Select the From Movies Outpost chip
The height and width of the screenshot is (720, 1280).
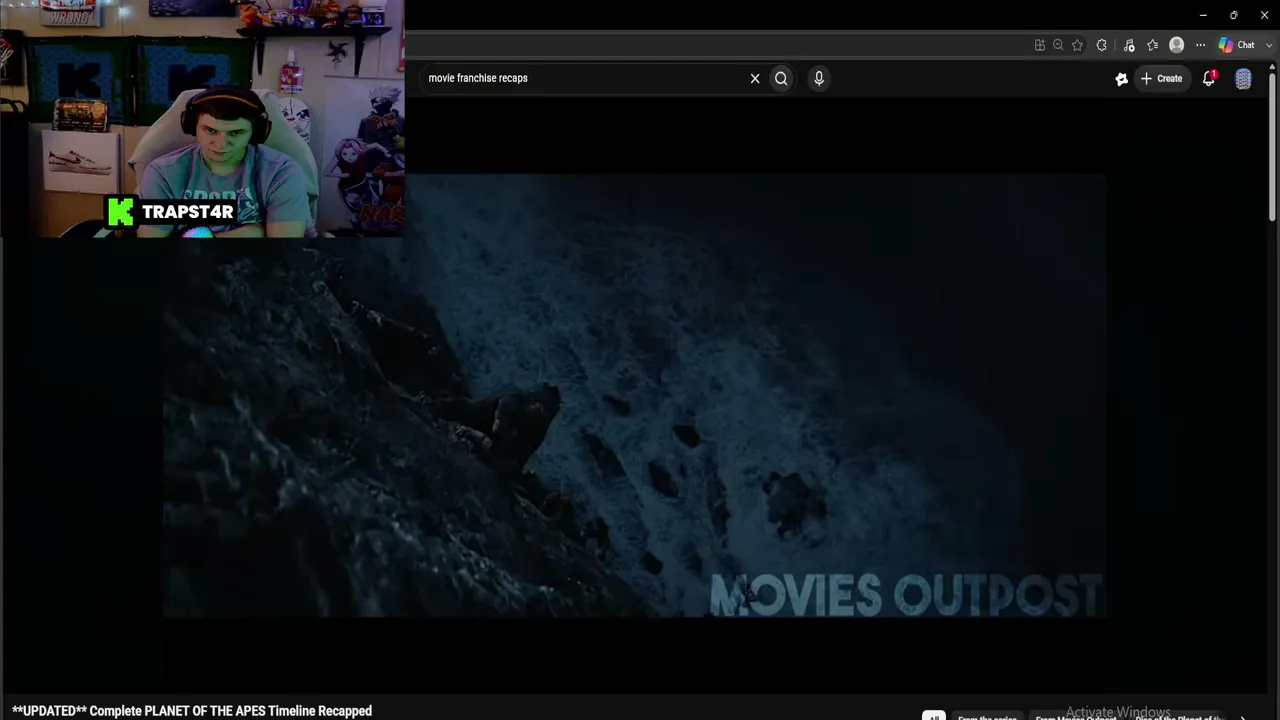pyautogui.click(x=1075, y=717)
